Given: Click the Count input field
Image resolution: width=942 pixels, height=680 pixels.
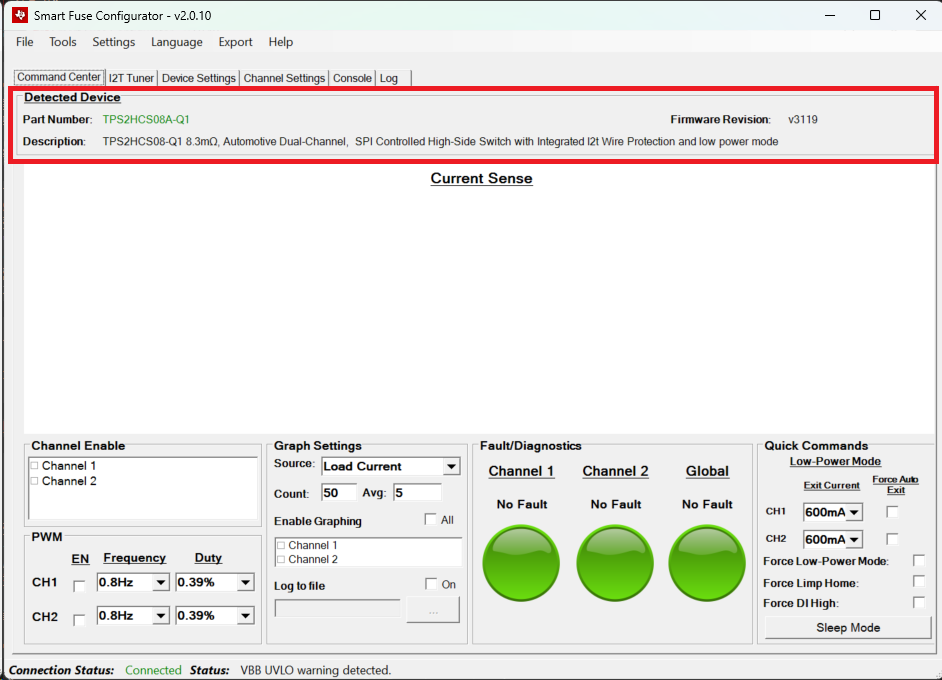Looking at the screenshot, I should point(338,493).
